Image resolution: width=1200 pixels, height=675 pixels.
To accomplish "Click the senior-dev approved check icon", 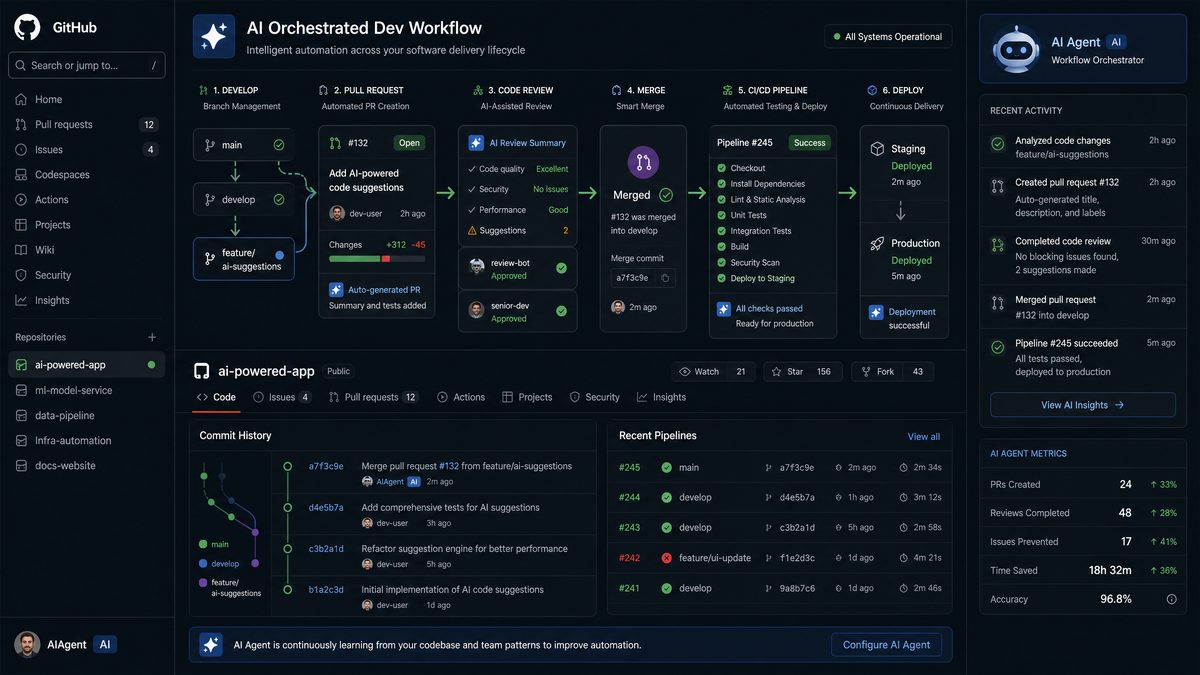I will (x=561, y=311).
